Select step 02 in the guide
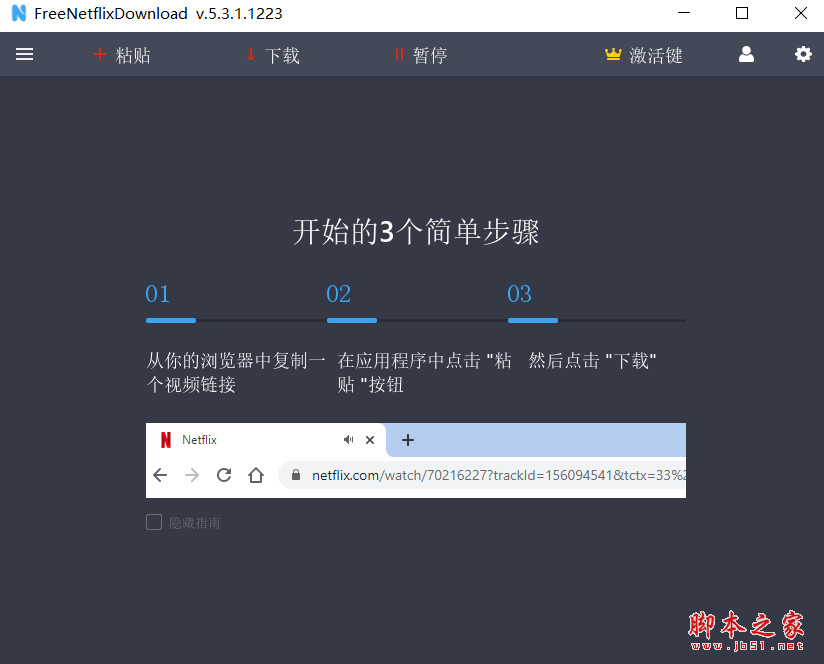Image resolution: width=824 pixels, height=664 pixels. pyautogui.click(x=338, y=294)
